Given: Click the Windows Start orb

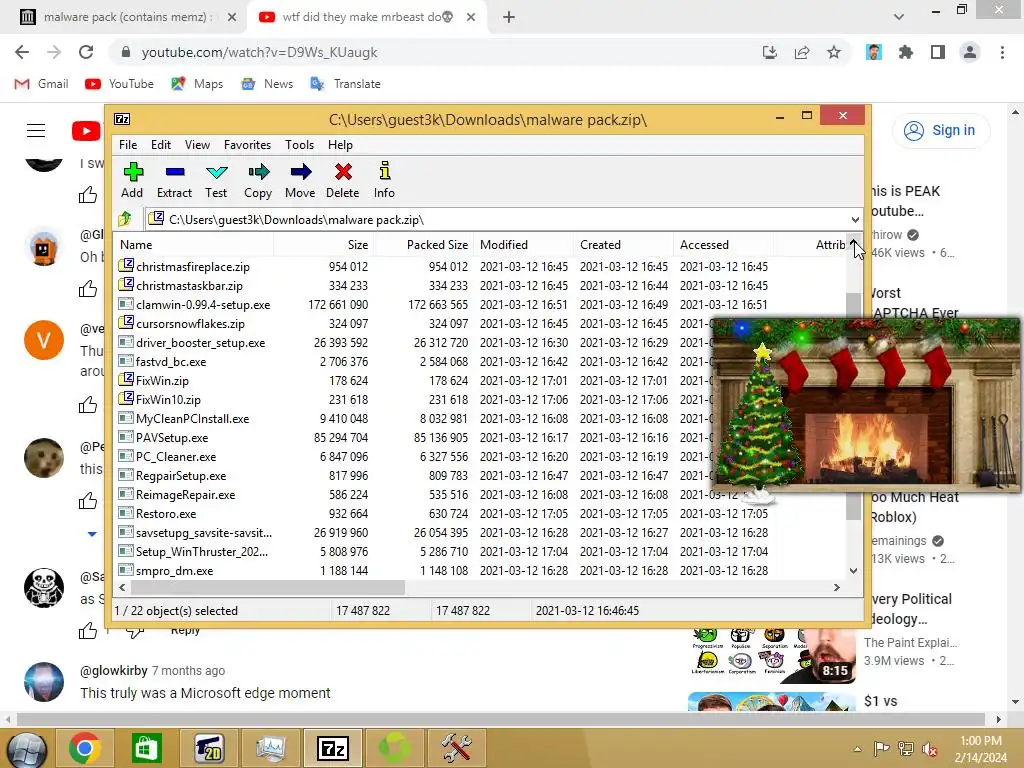Looking at the screenshot, I should (x=26, y=748).
